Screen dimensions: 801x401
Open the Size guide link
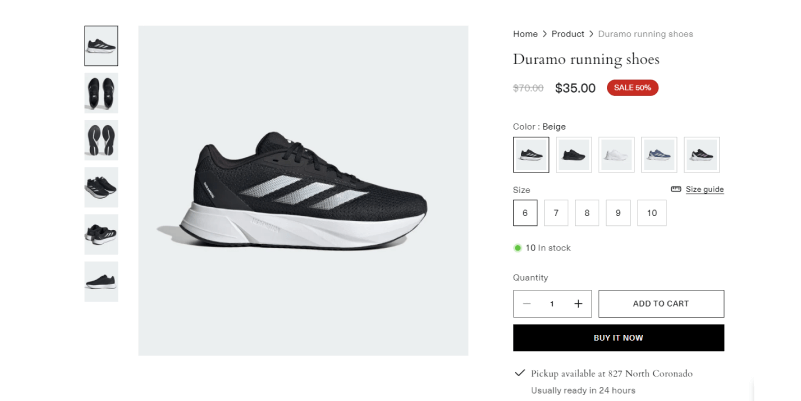(704, 189)
